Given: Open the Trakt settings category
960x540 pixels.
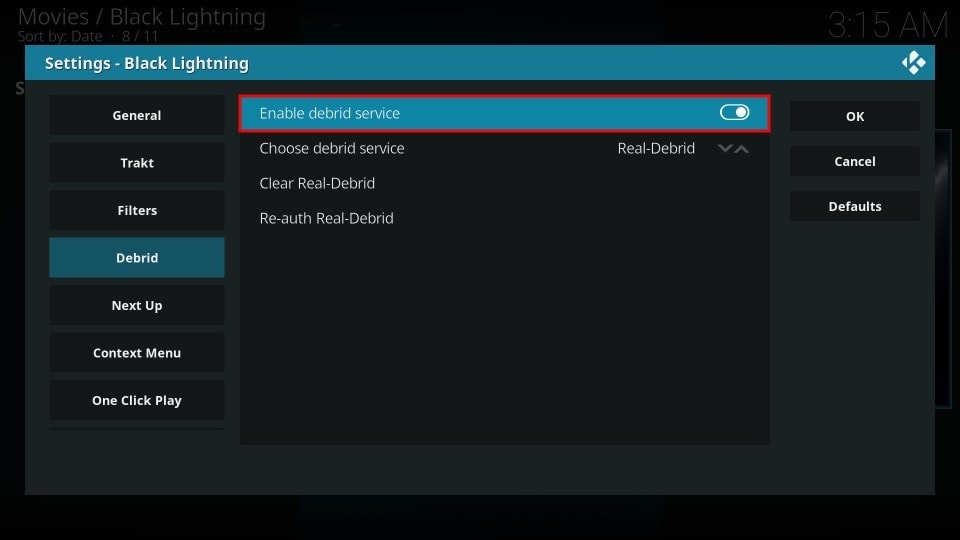Looking at the screenshot, I should pyautogui.click(x=137, y=163).
